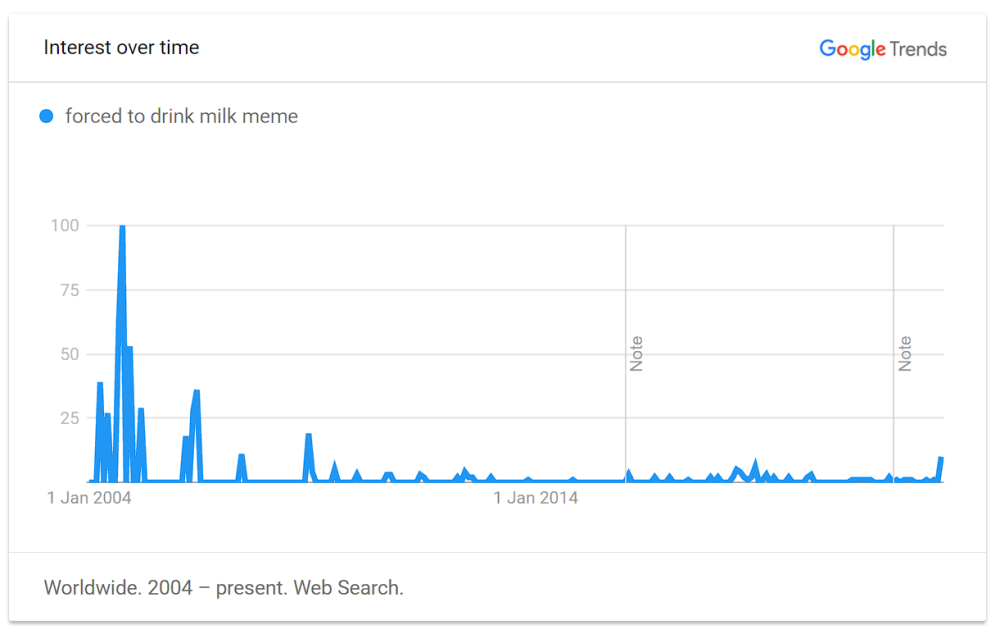Click the 75 horizontal gridline mid-chart
Screen dimensions: 1000x634
[515, 290]
